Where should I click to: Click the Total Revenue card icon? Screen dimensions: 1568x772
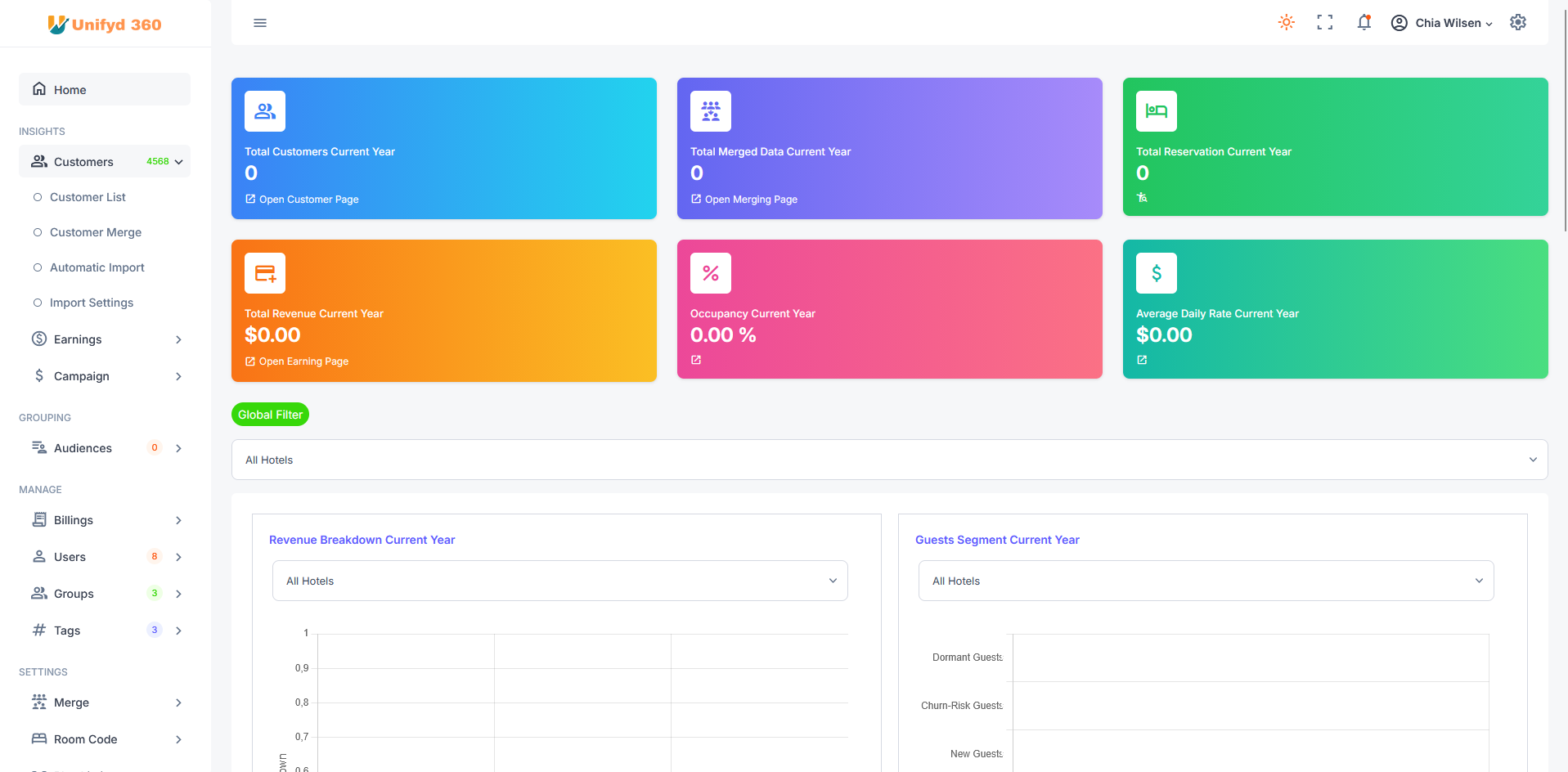[x=265, y=273]
